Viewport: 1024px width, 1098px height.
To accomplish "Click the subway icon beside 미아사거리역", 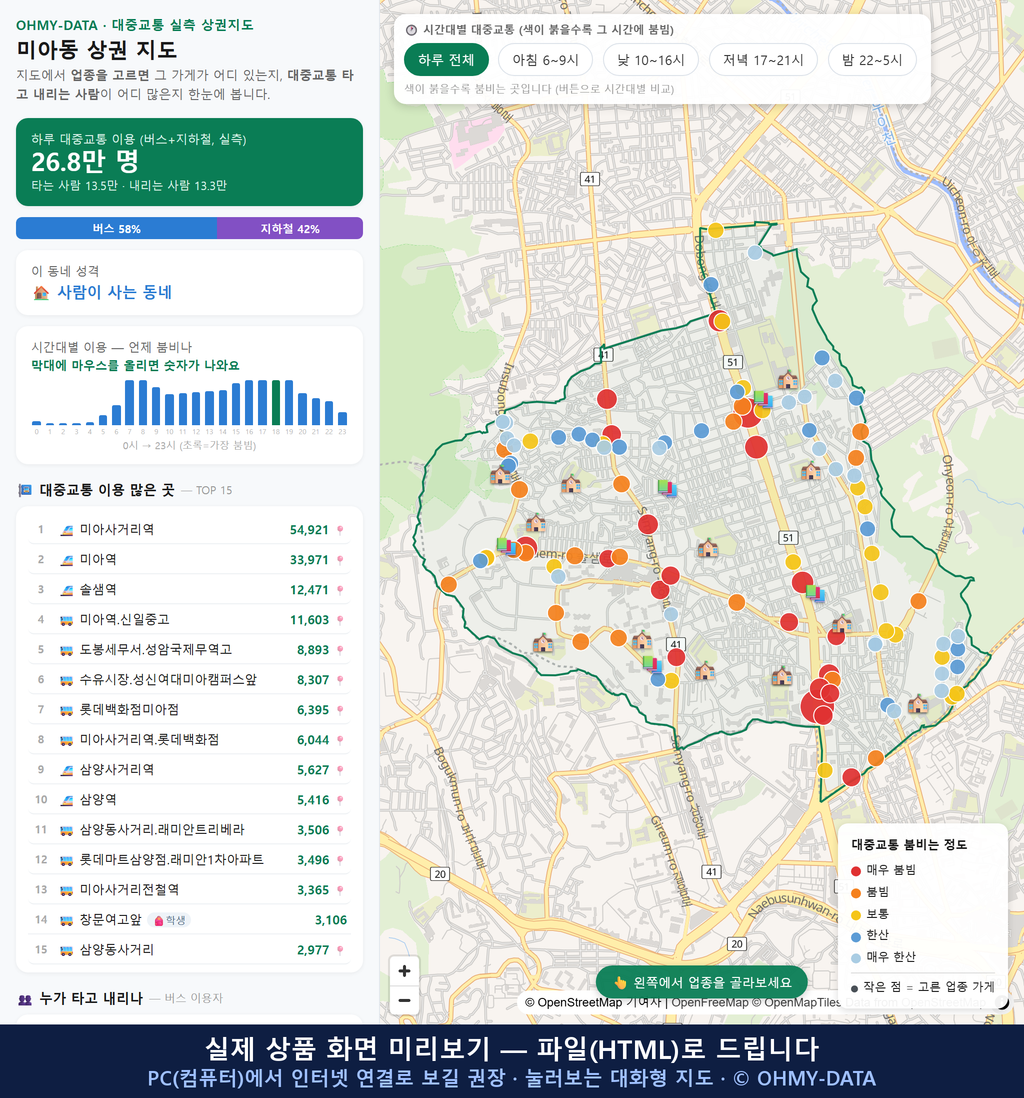I will (67, 530).
